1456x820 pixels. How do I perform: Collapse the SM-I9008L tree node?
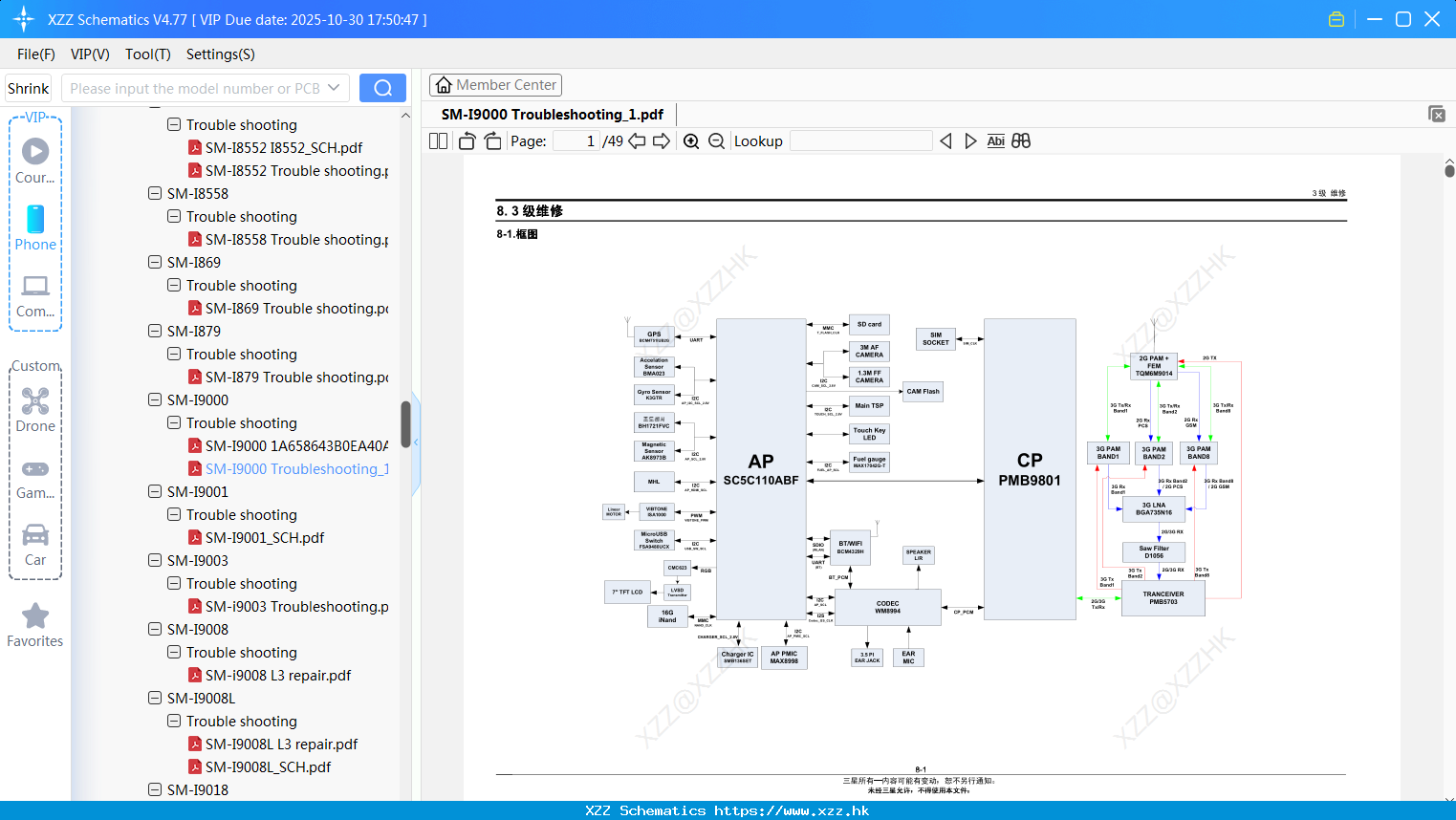click(x=155, y=698)
